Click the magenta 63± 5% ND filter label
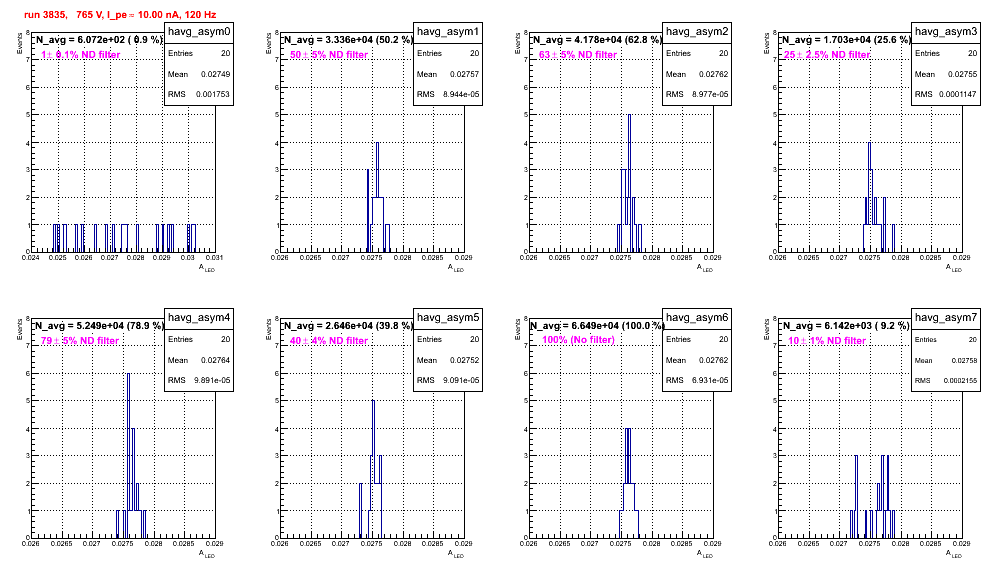The image size is (996, 572). [x=578, y=55]
